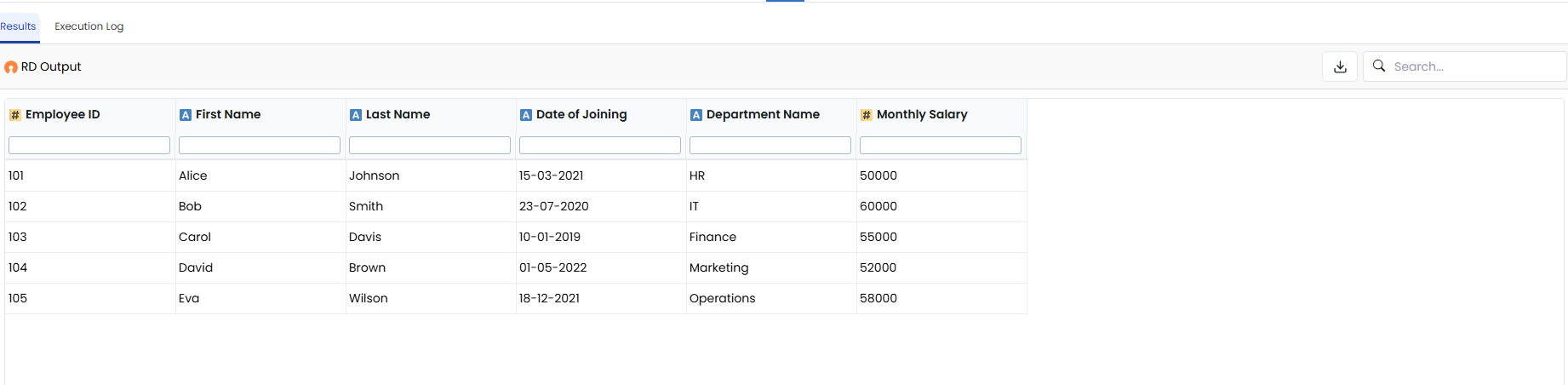This screenshot has height=385, width=1568.
Task: Select the row for employee Alice
Action: pos(516,175)
